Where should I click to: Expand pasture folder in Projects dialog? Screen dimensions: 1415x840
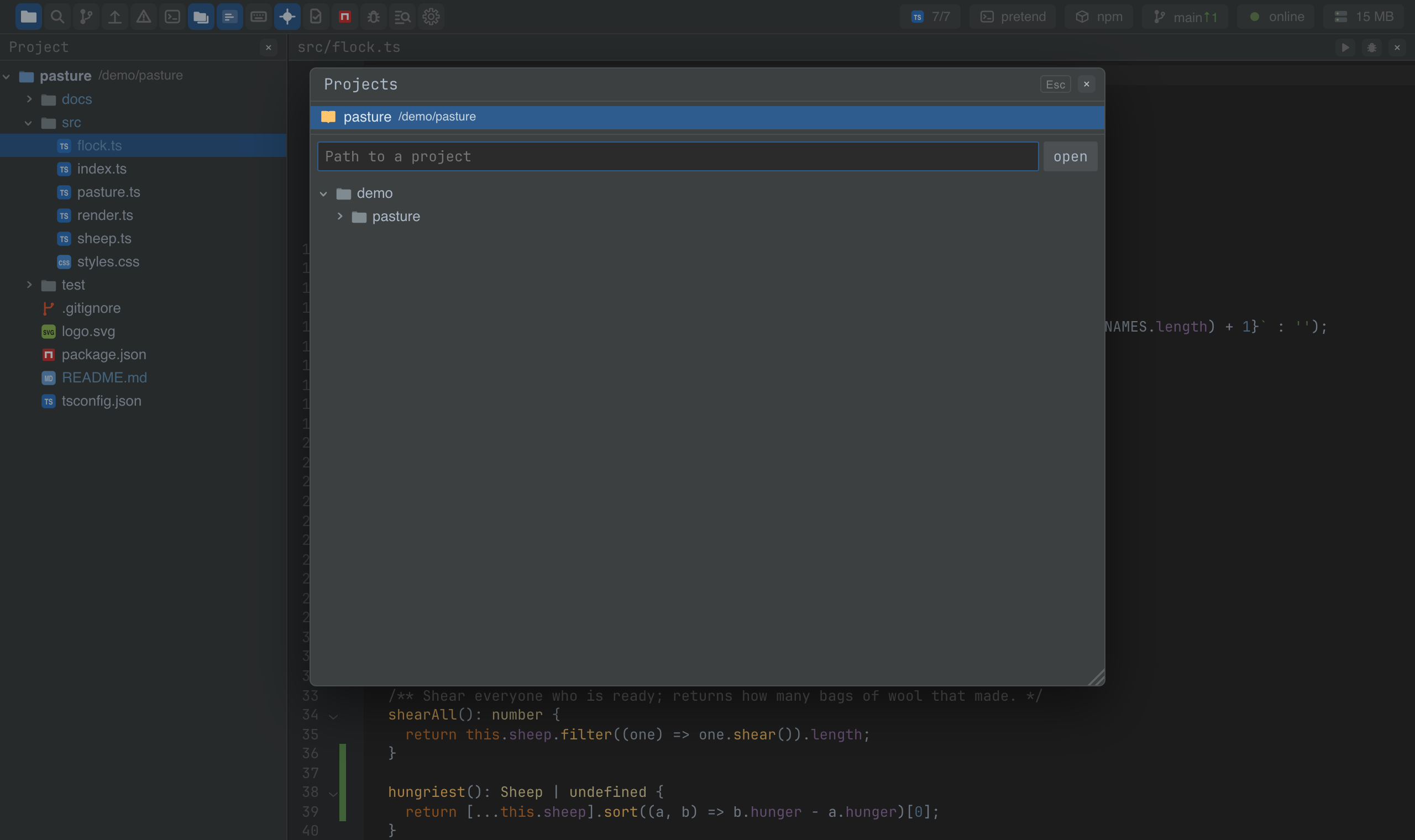click(339, 216)
